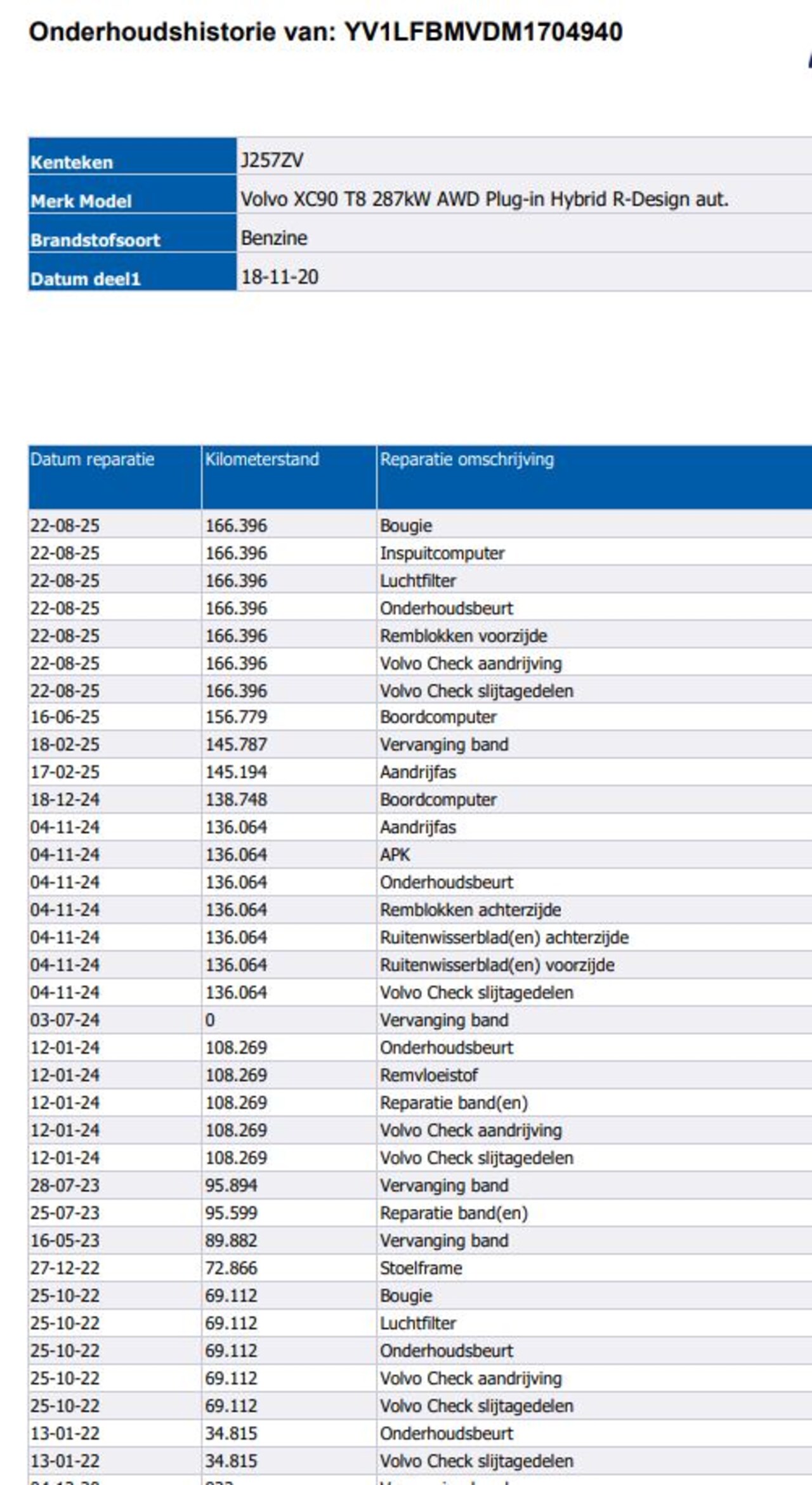
Task: Click the APK entry in the table
Action: [x=395, y=855]
